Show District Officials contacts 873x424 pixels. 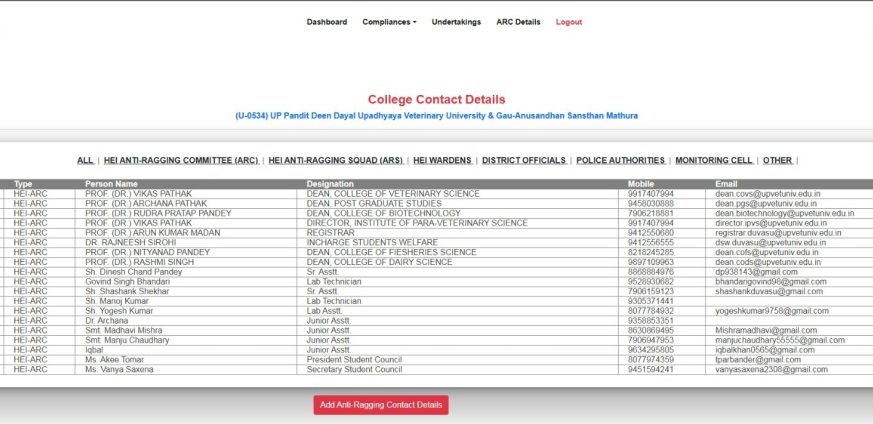[524, 160]
